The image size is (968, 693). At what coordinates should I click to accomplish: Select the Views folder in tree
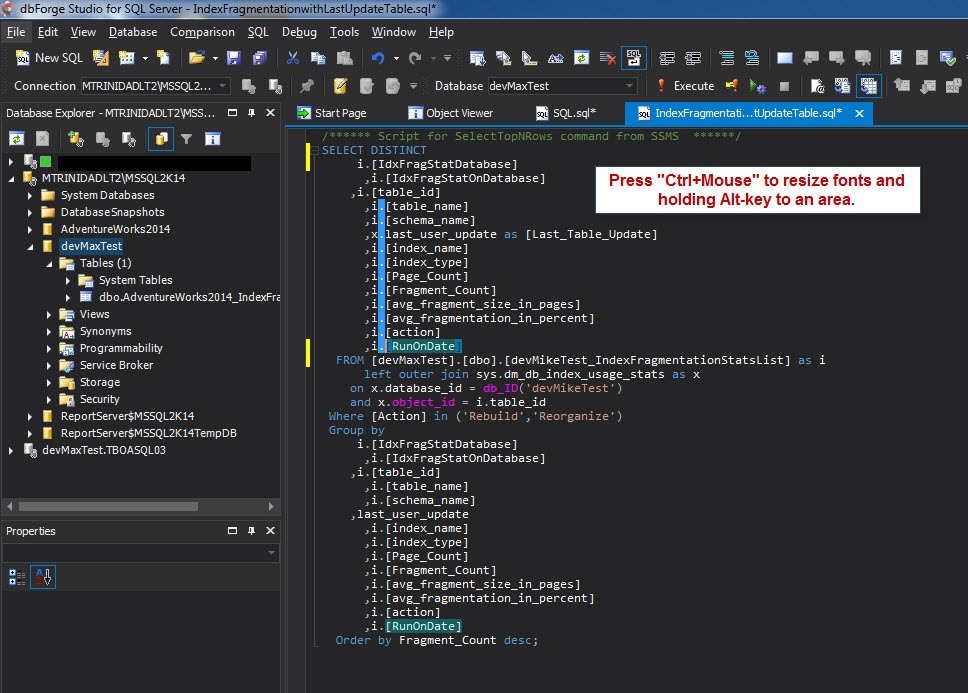tap(94, 314)
